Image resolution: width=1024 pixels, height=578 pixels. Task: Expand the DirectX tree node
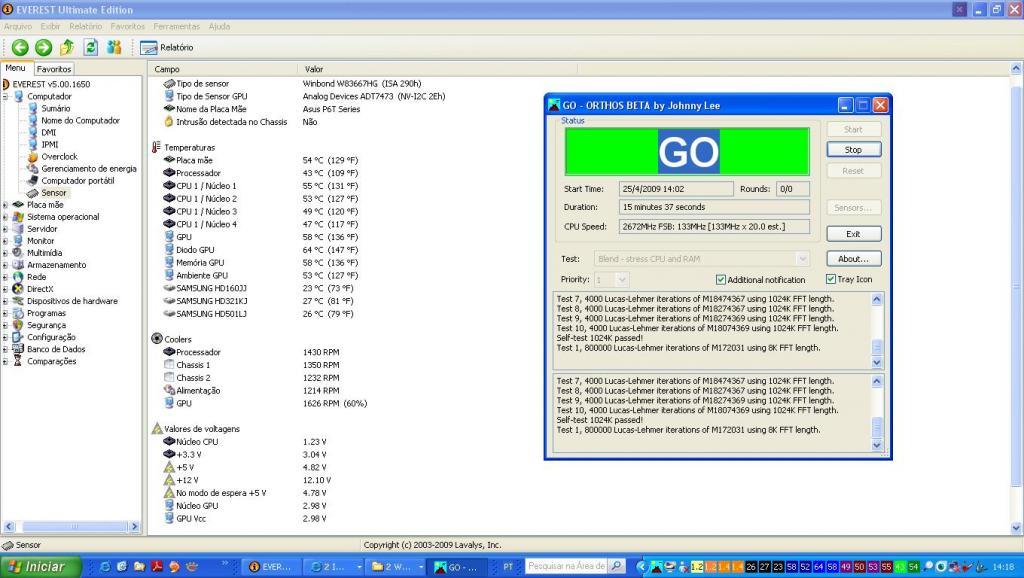point(5,289)
